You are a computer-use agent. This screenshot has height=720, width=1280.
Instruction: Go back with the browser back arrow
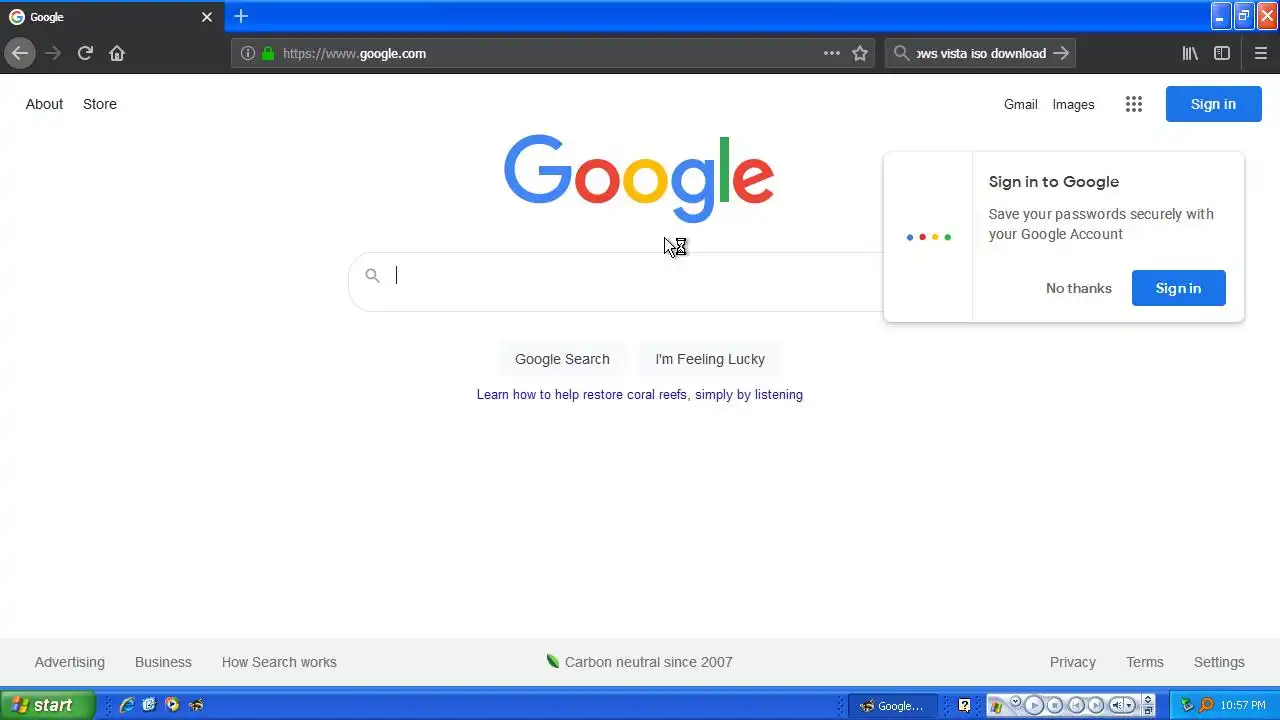tap(20, 53)
